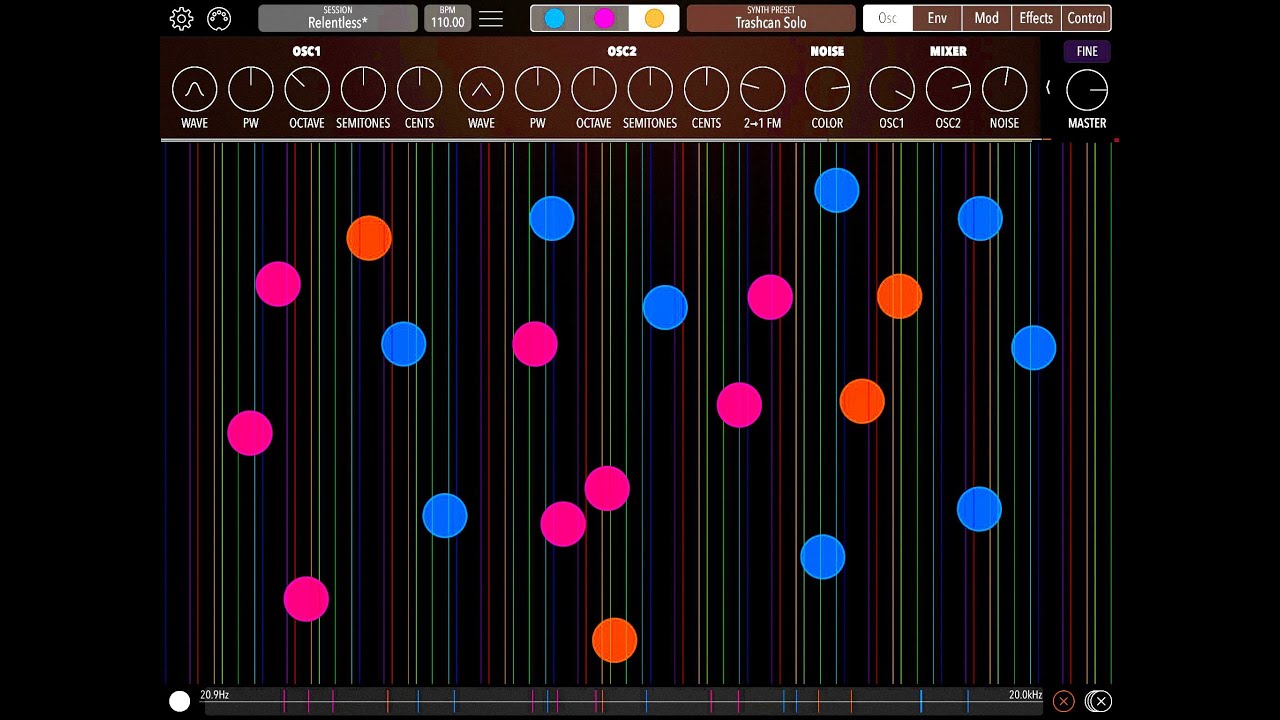This screenshot has height=720, width=1280.
Task: Switch to the Env tab
Action: [937, 18]
